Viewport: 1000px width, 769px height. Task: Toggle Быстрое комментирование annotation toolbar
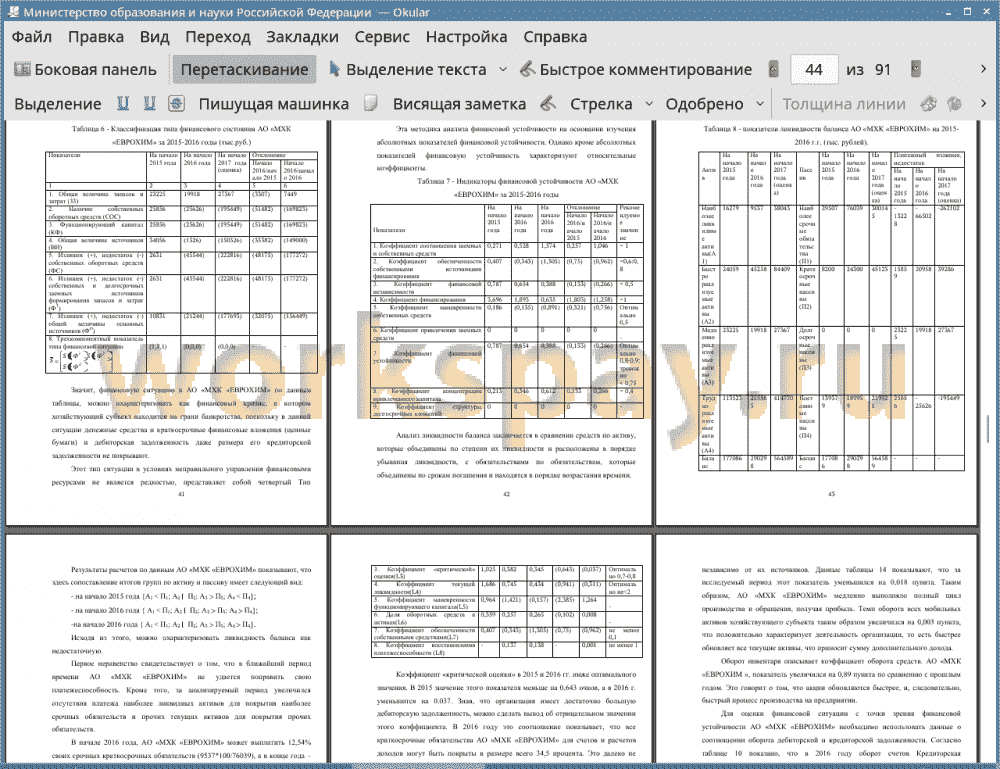coord(635,70)
